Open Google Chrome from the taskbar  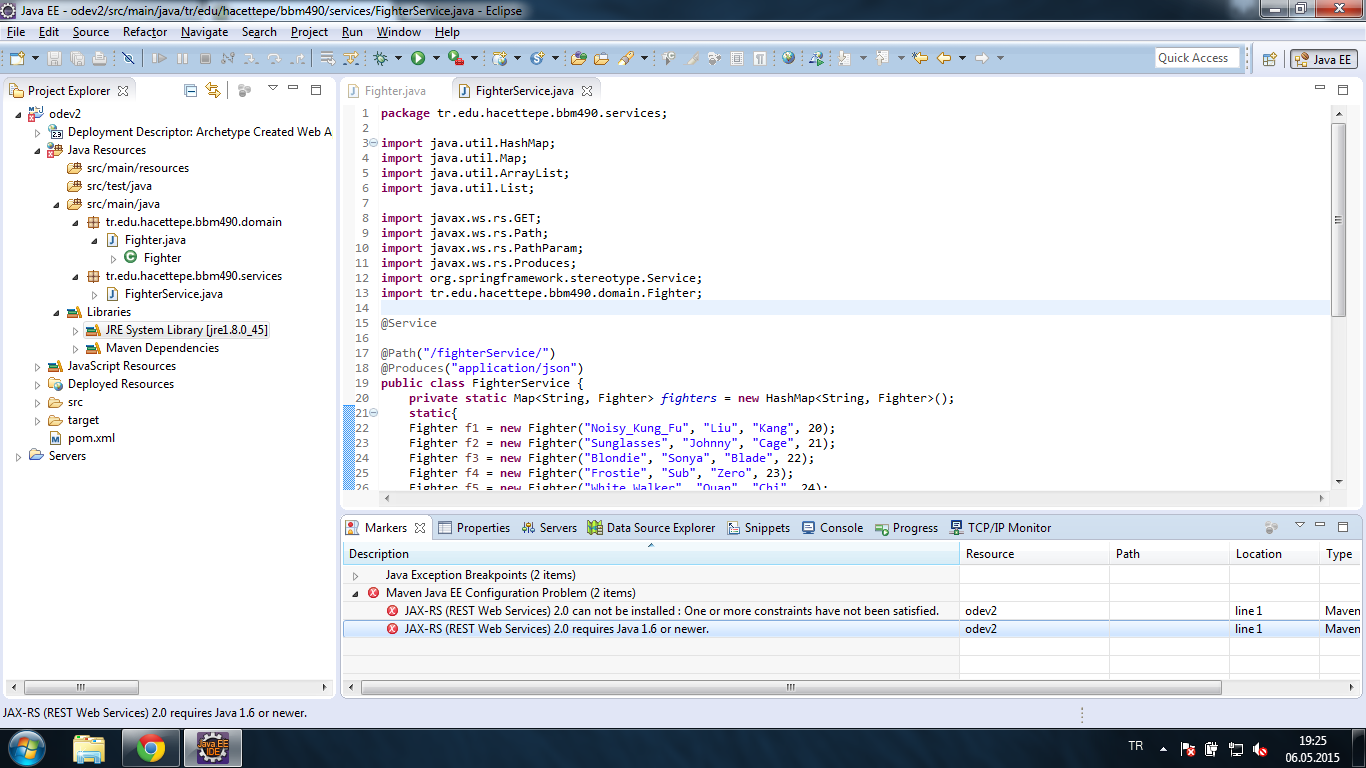151,748
